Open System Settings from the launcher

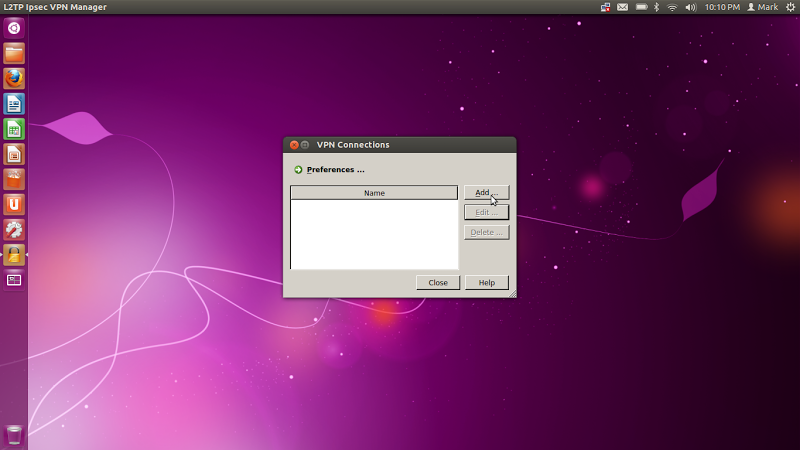(x=14, y=230)
